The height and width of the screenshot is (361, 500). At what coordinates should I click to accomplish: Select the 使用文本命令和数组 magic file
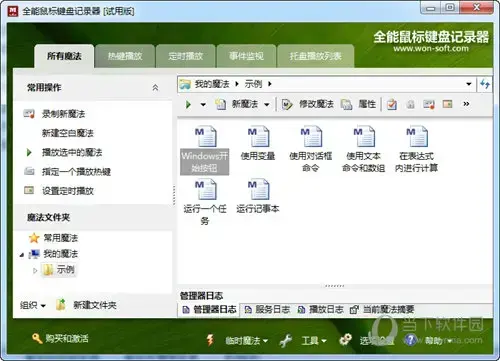pyautogui.click(x=364, y=149)
